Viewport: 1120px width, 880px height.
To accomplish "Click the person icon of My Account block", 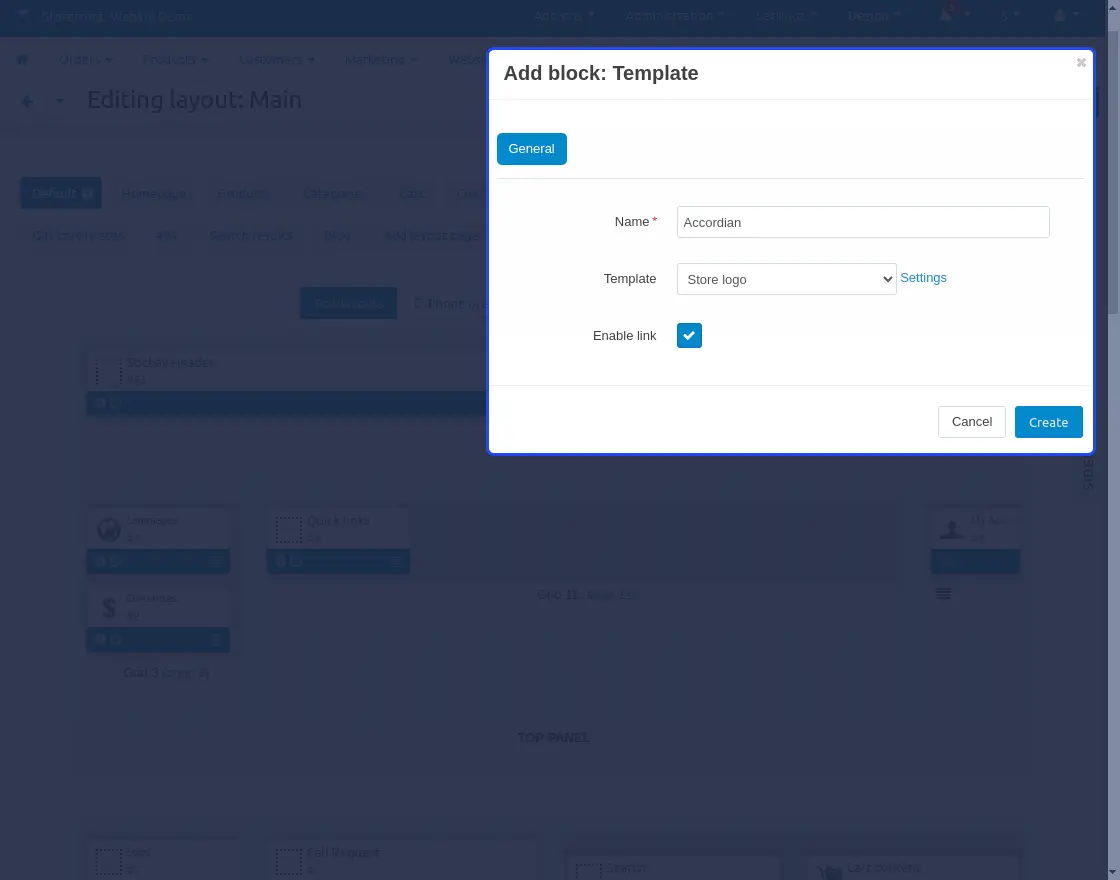I will coord(951,529).
